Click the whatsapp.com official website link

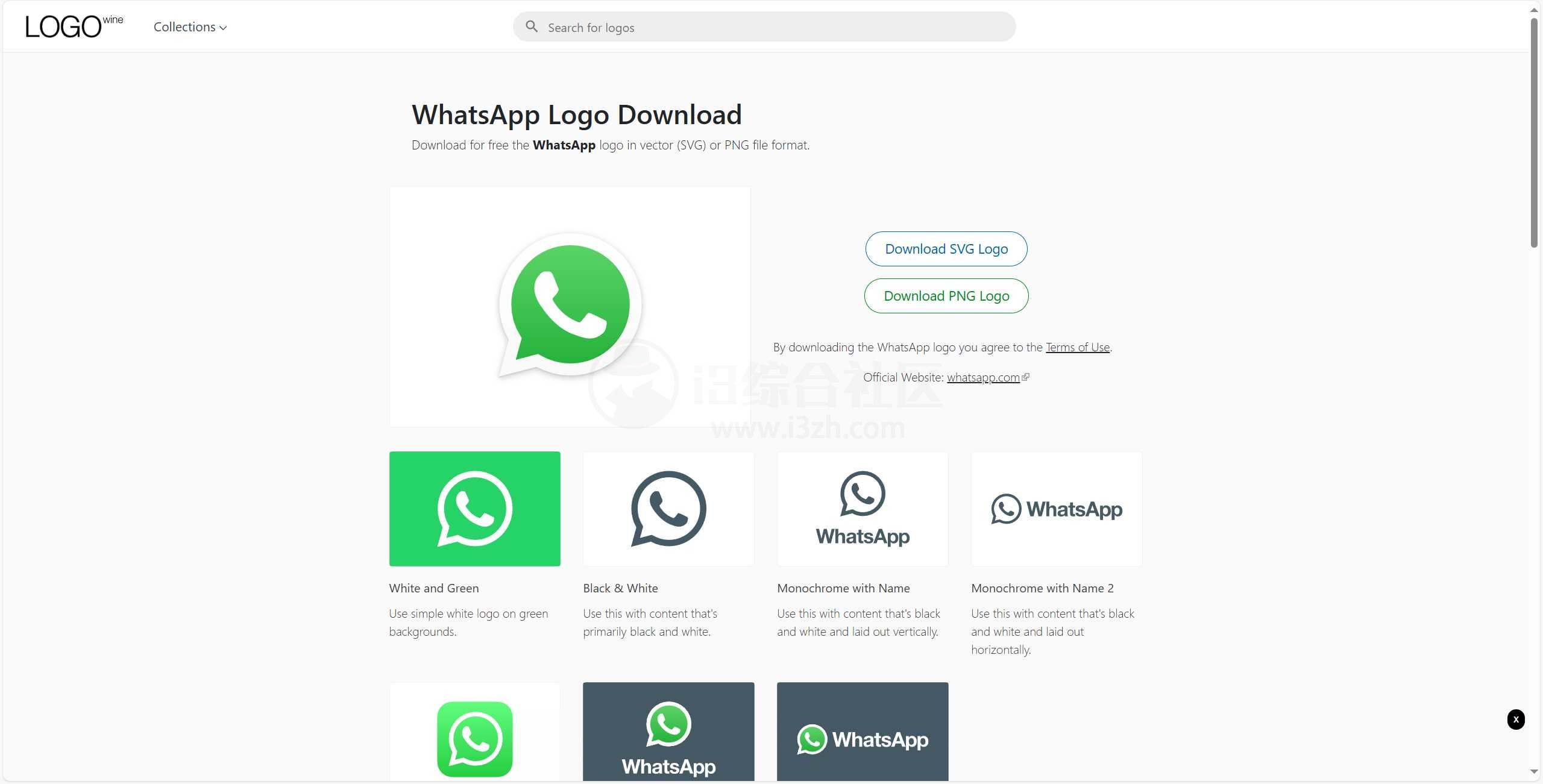coord(983,377)
